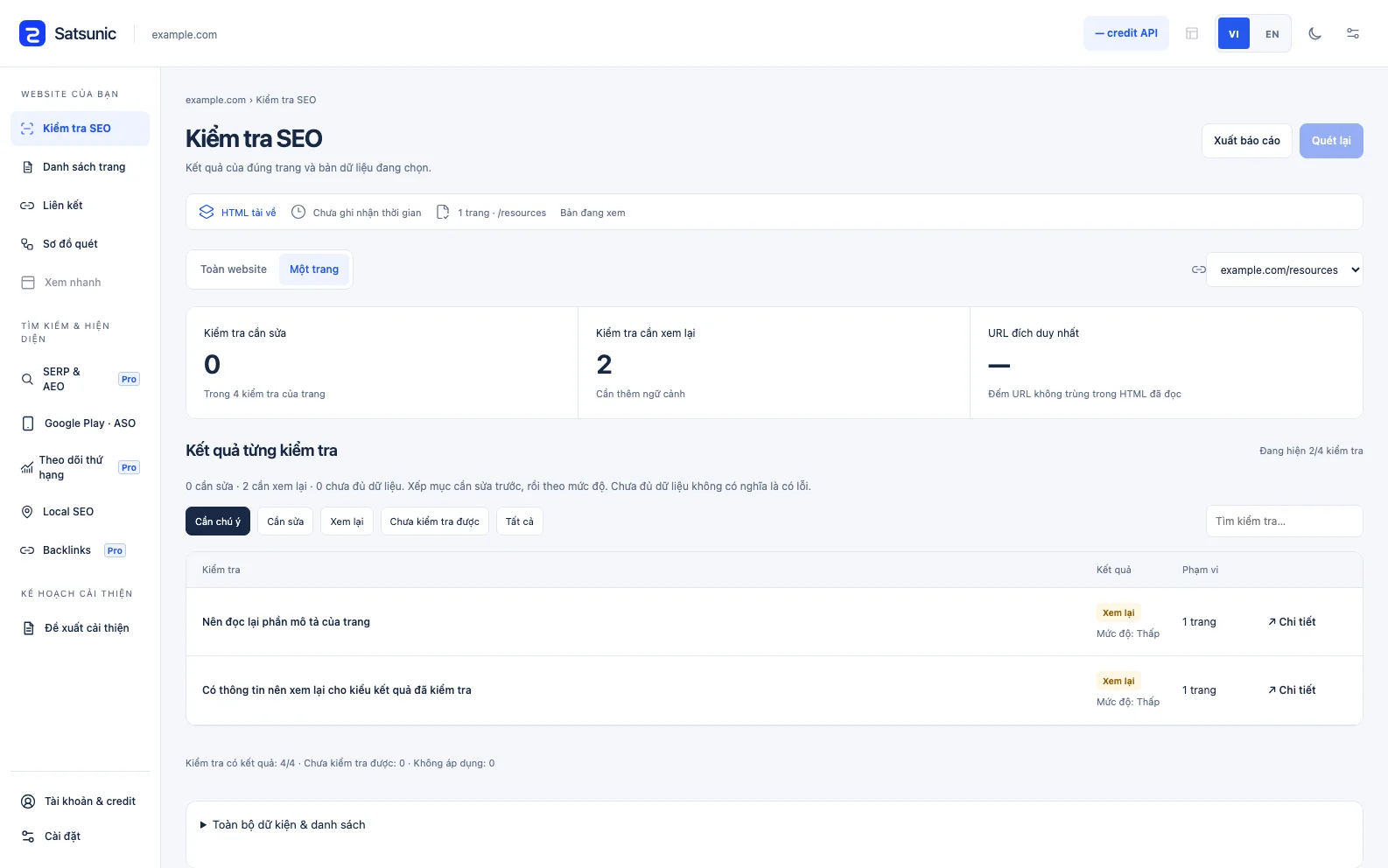
Task: Open Chi tiết for Nên đọc lại phần mô tả
Action: (x=1292, y=622)
